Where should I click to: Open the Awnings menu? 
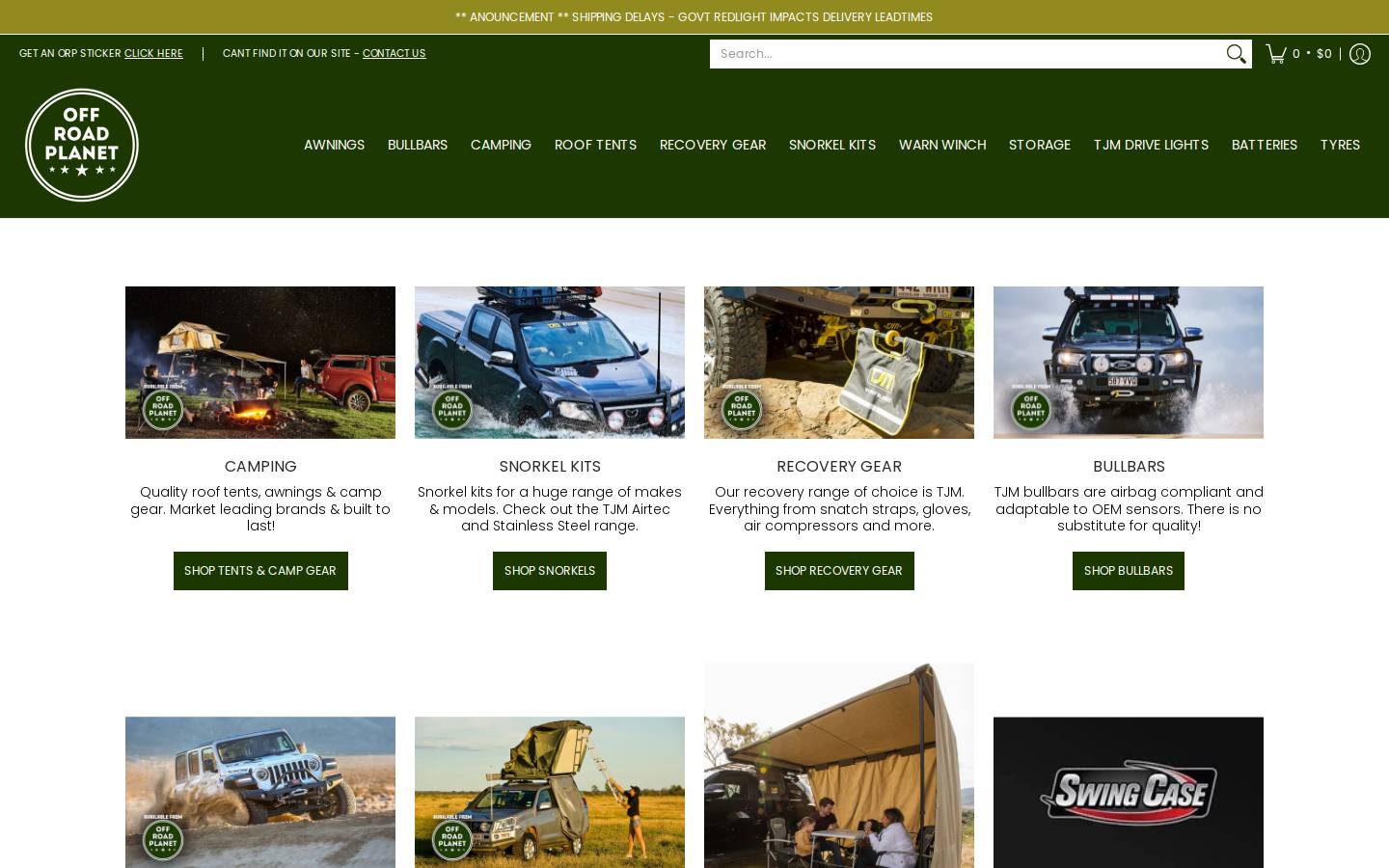point(334,145)
